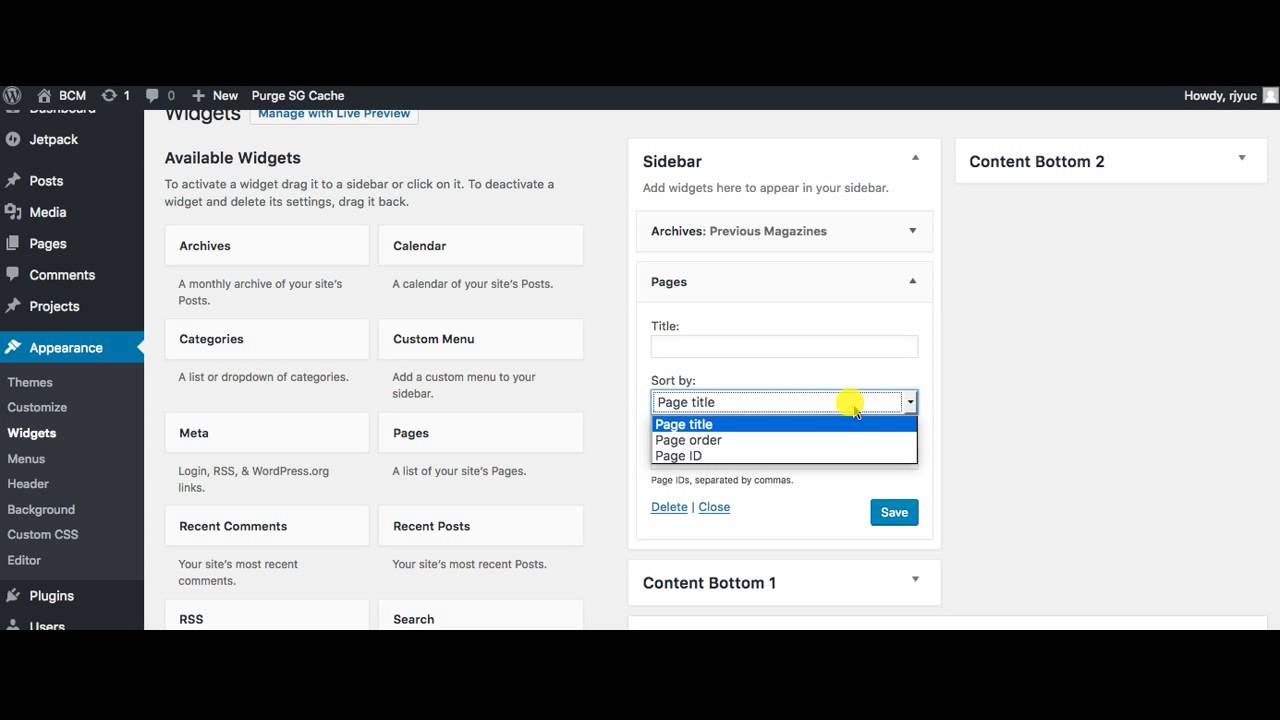Select the Calendar available widget
The image size is (1280, 720).
[x=481, y=246]
